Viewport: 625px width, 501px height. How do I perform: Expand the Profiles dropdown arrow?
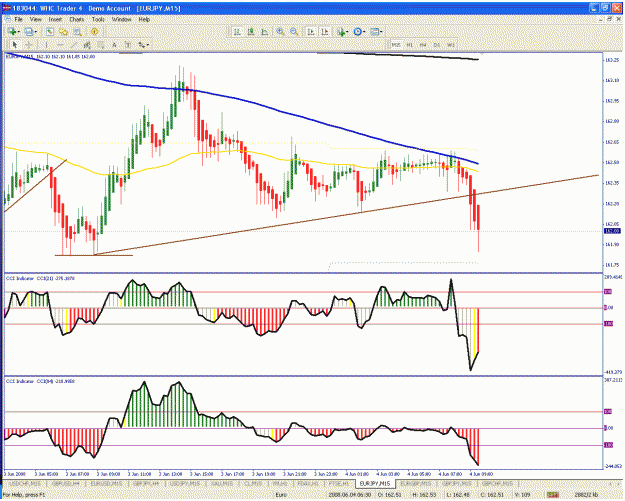35,32
